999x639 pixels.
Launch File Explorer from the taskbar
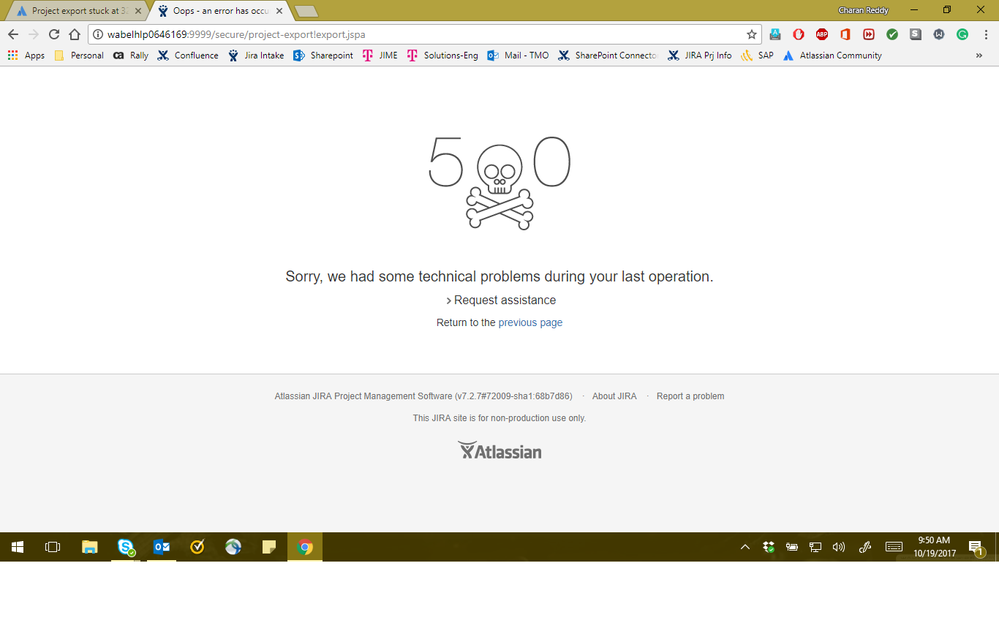[90, 547]
